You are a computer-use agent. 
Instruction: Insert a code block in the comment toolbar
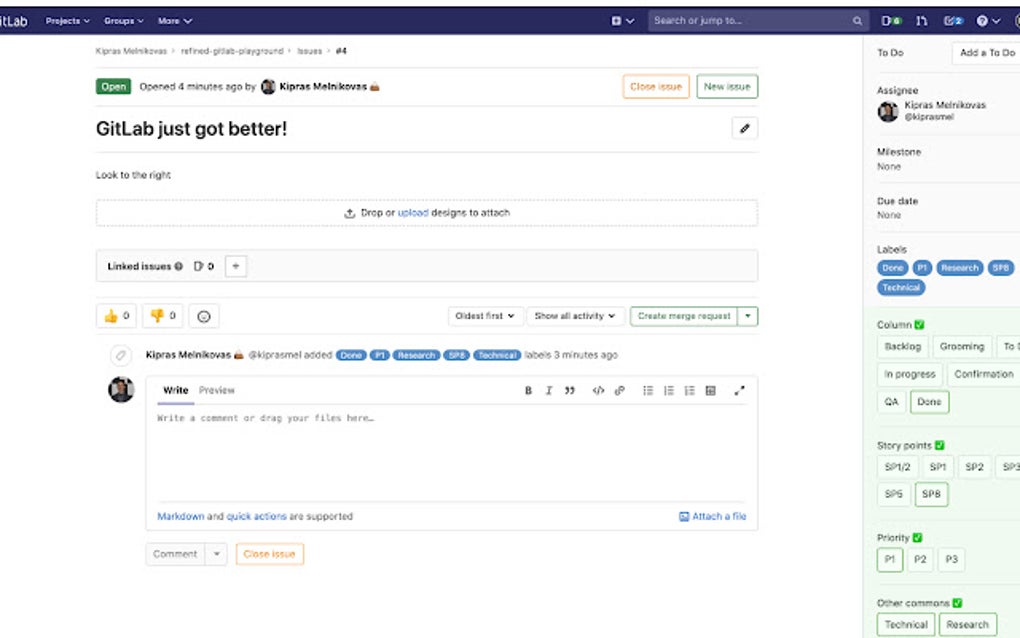coord(599,390)
